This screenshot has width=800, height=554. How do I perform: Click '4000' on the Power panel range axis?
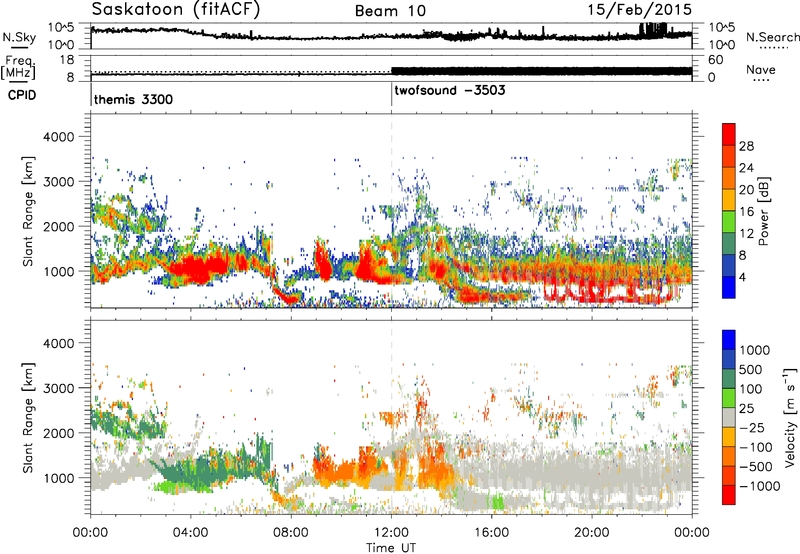pyautogui.click(x=58, y=137)
